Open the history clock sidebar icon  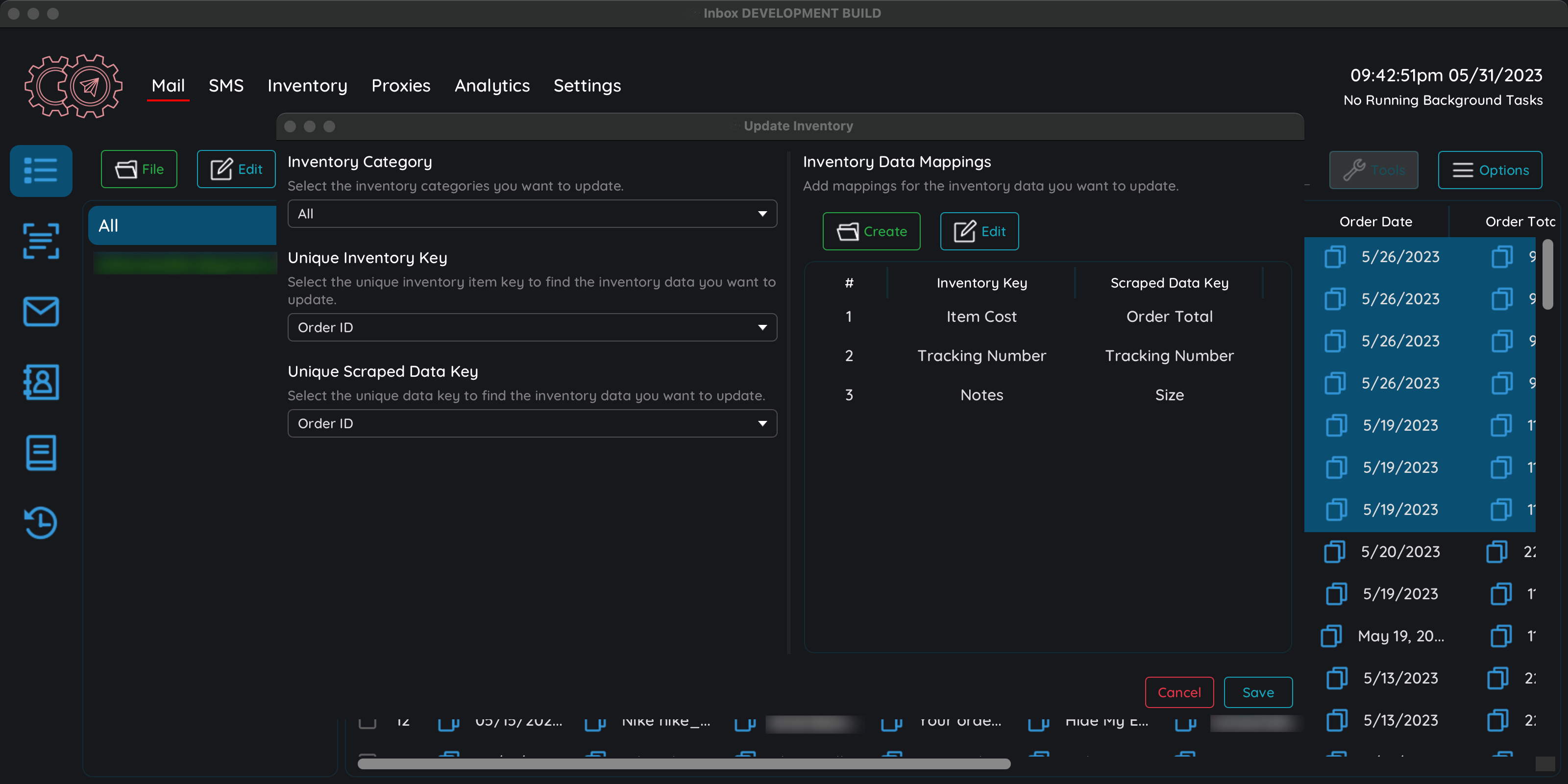(41, 522)
